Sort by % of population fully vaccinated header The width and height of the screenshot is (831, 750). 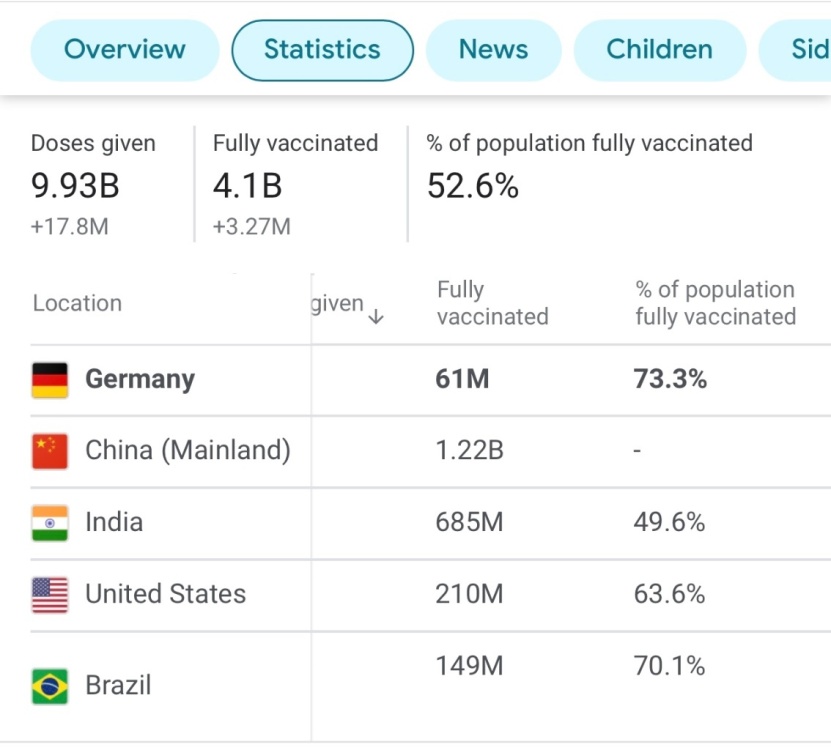(x=715, y=303)
